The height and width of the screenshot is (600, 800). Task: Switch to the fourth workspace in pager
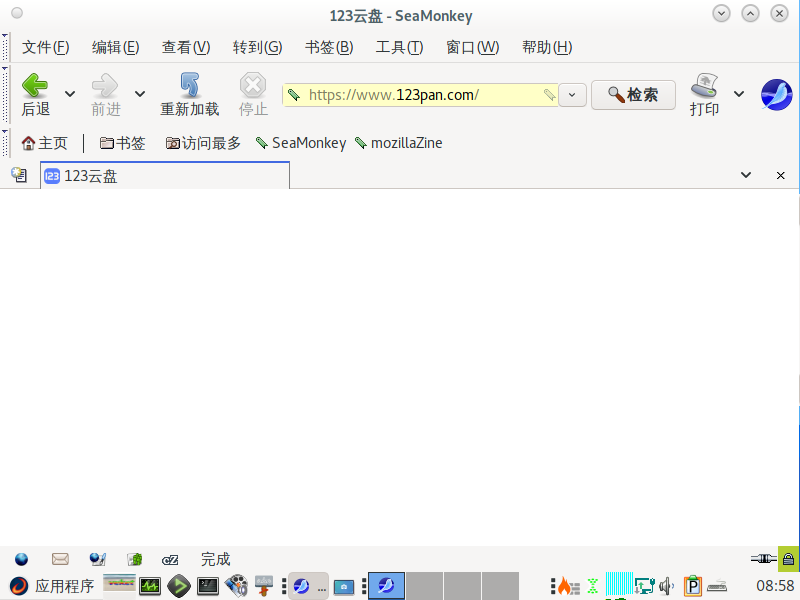[x=501, y=586]
